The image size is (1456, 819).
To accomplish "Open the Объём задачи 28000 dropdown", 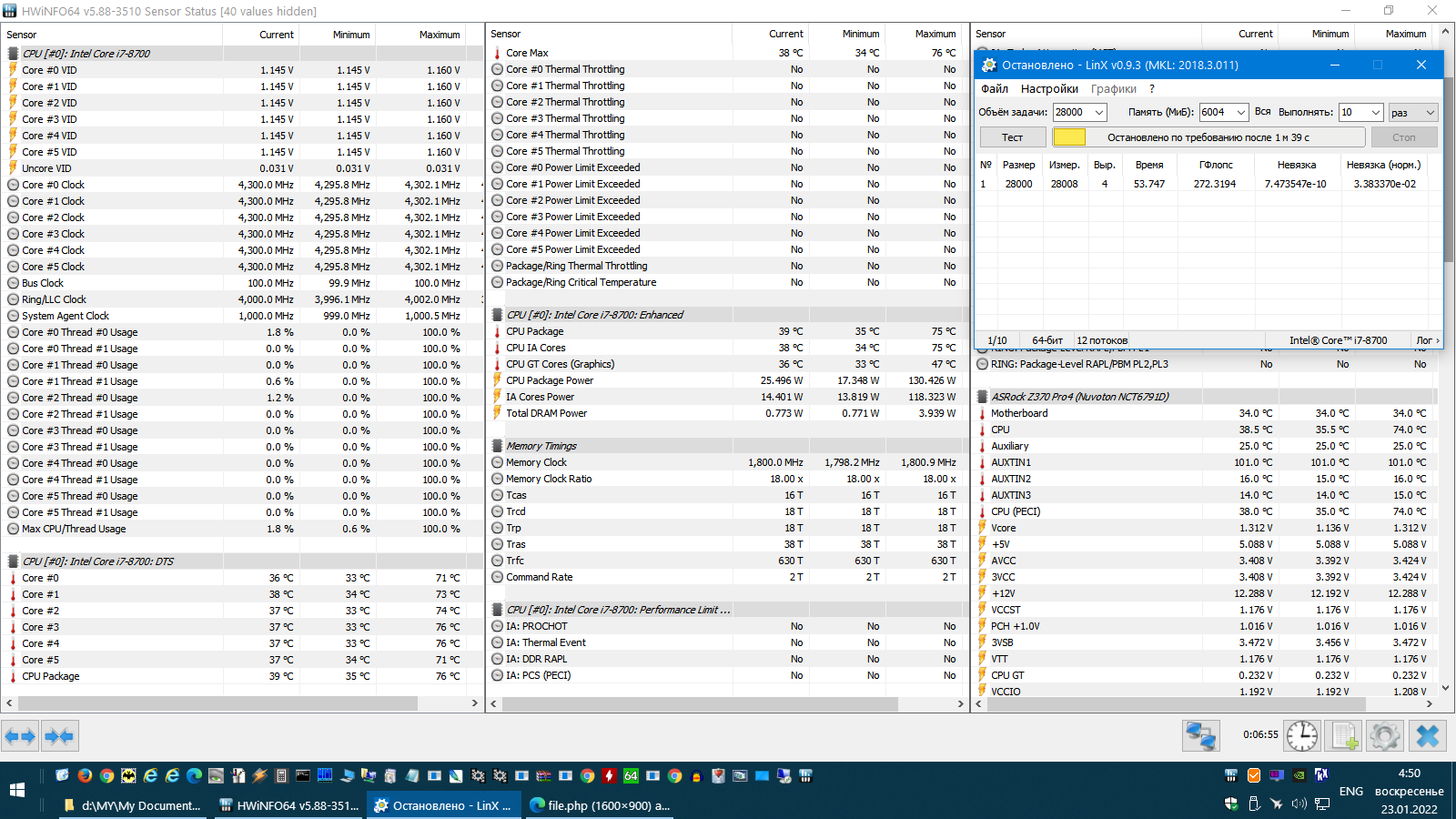I will tap(1079, 112).
